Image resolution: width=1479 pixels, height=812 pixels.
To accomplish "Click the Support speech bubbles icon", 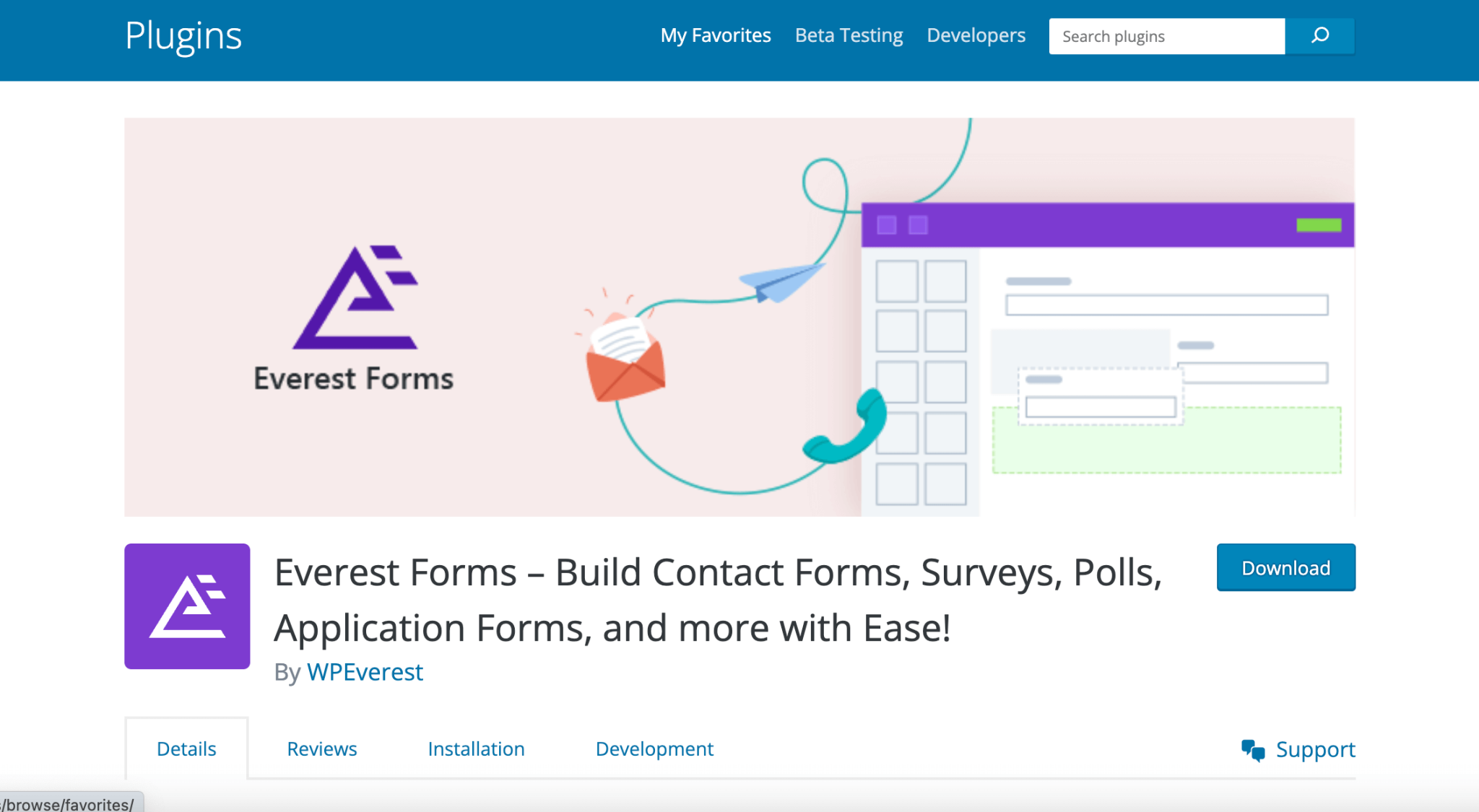I will coord(1253,750).
